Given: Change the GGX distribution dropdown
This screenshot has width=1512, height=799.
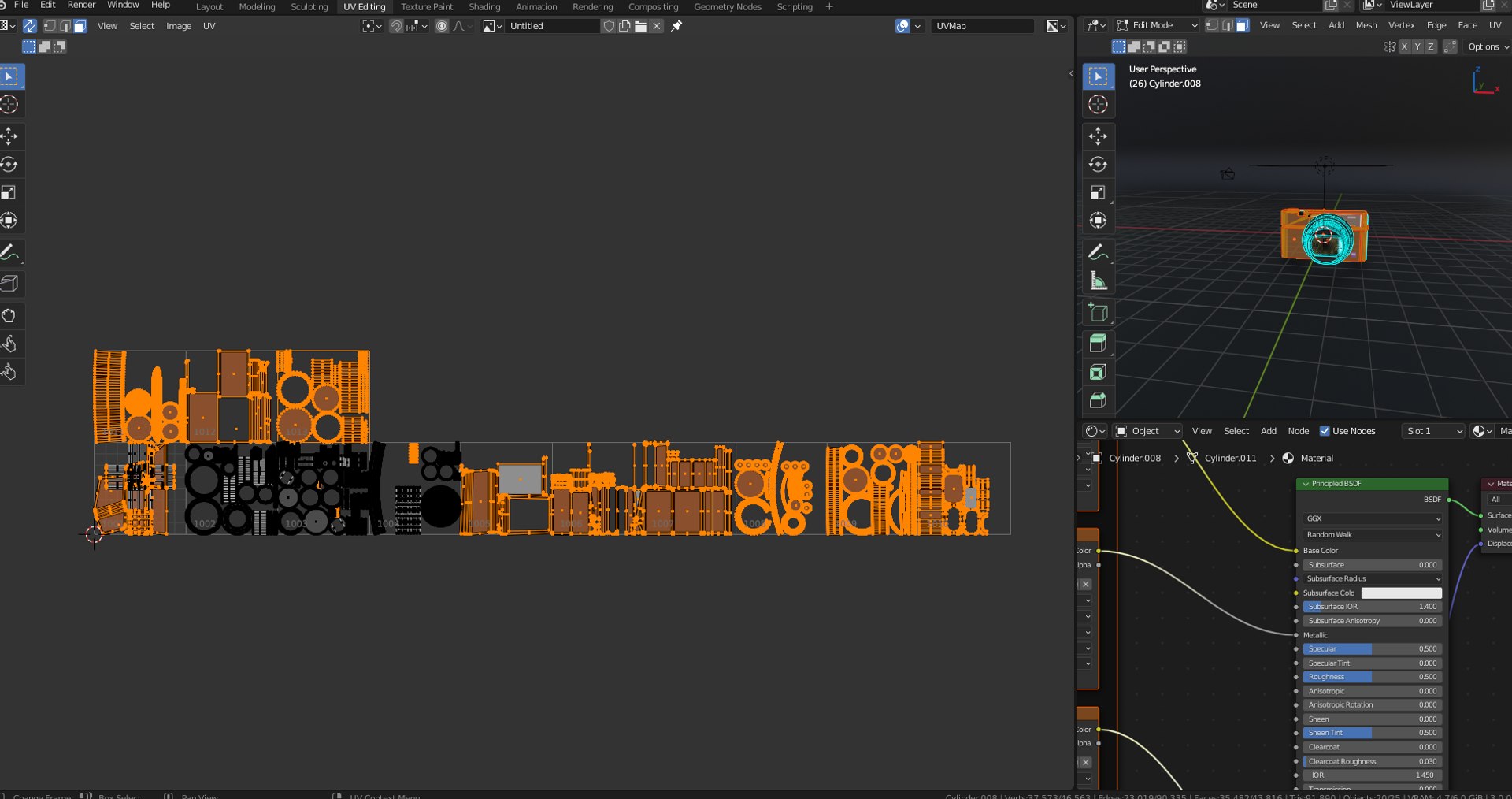Looking at the screenshot, I should click(x=1373, y=518).
